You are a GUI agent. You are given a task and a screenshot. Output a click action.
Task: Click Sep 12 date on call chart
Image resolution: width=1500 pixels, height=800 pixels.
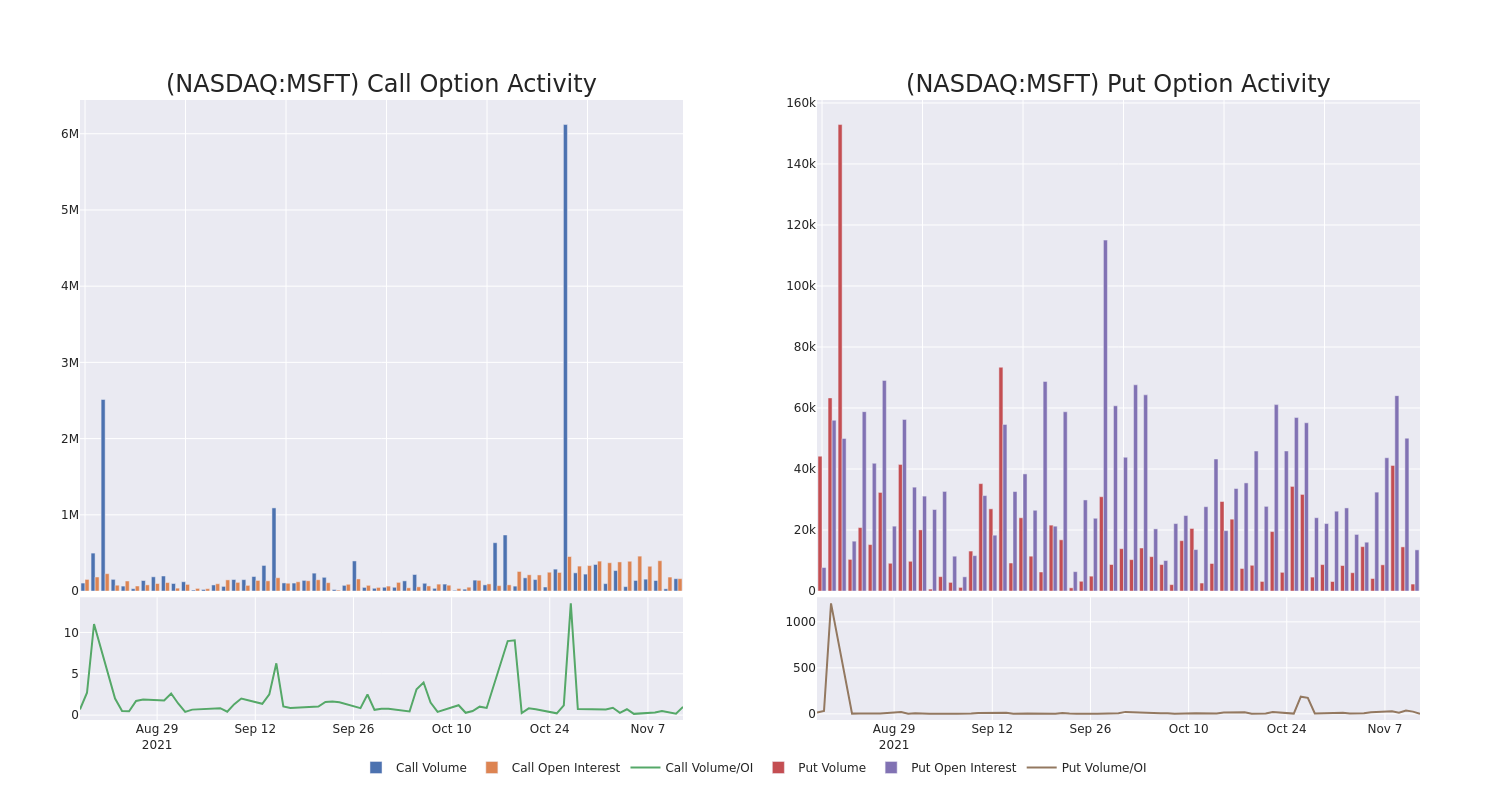(255, 729)
